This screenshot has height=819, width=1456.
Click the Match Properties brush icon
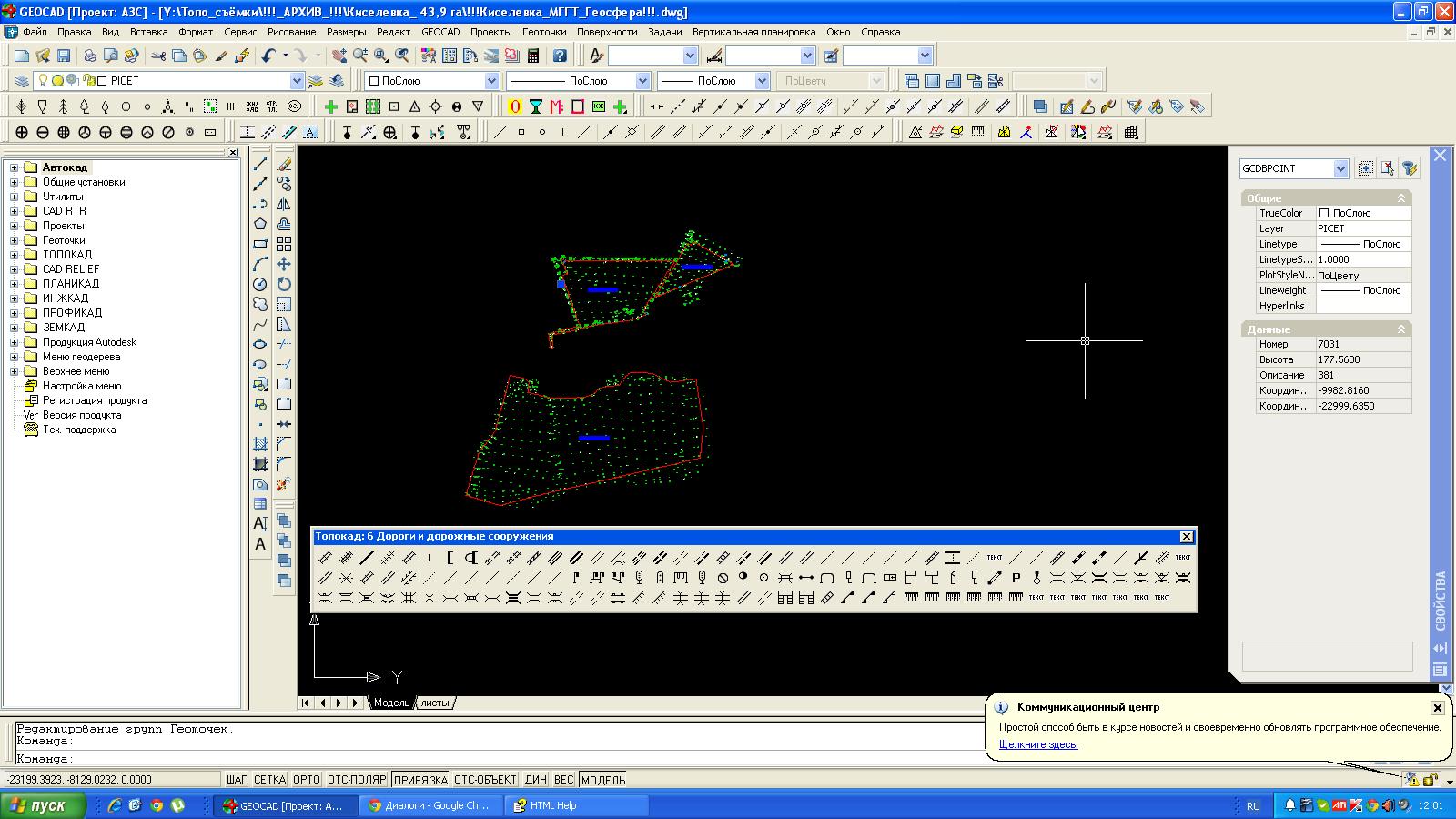(221, 56)
